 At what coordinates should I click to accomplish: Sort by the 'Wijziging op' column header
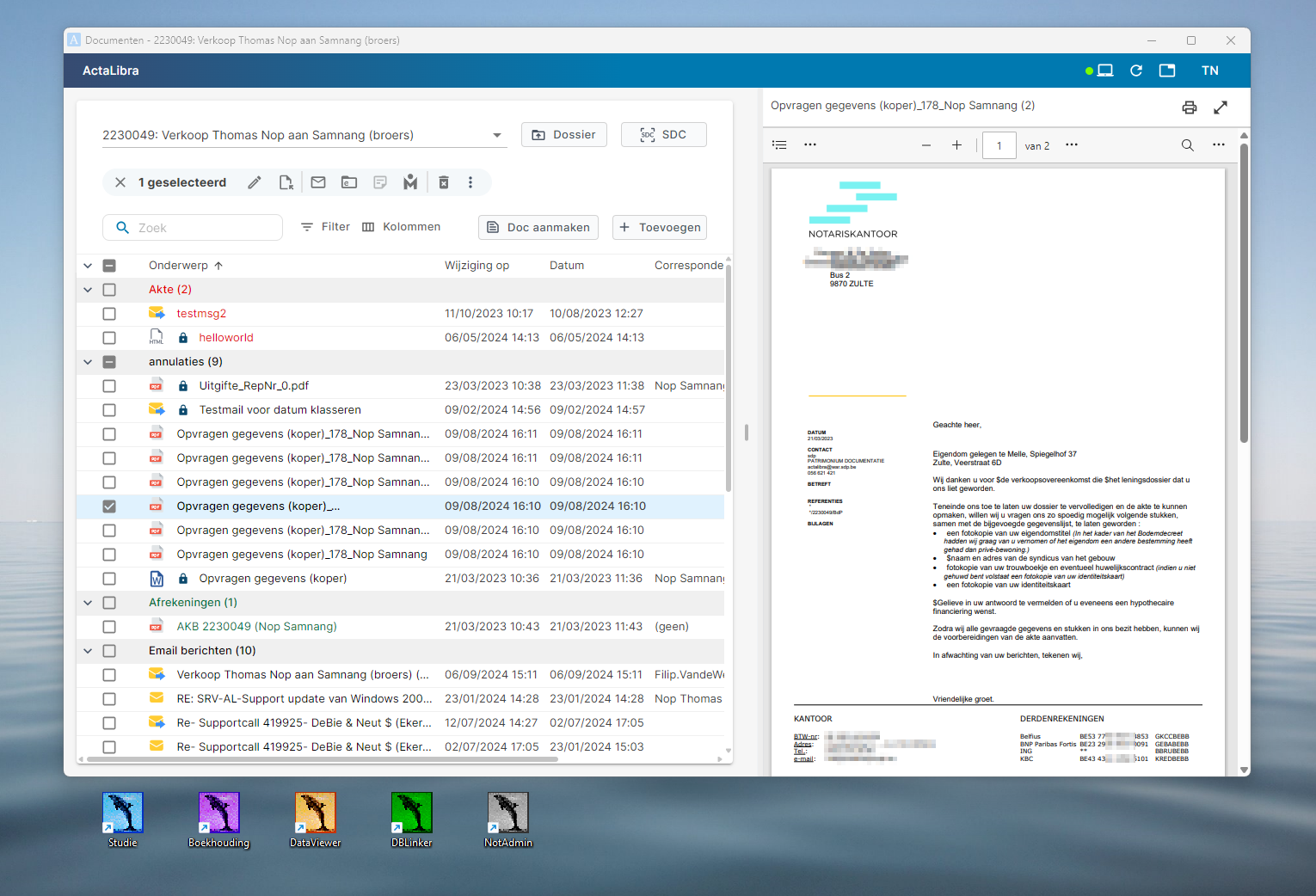point(477,266)
